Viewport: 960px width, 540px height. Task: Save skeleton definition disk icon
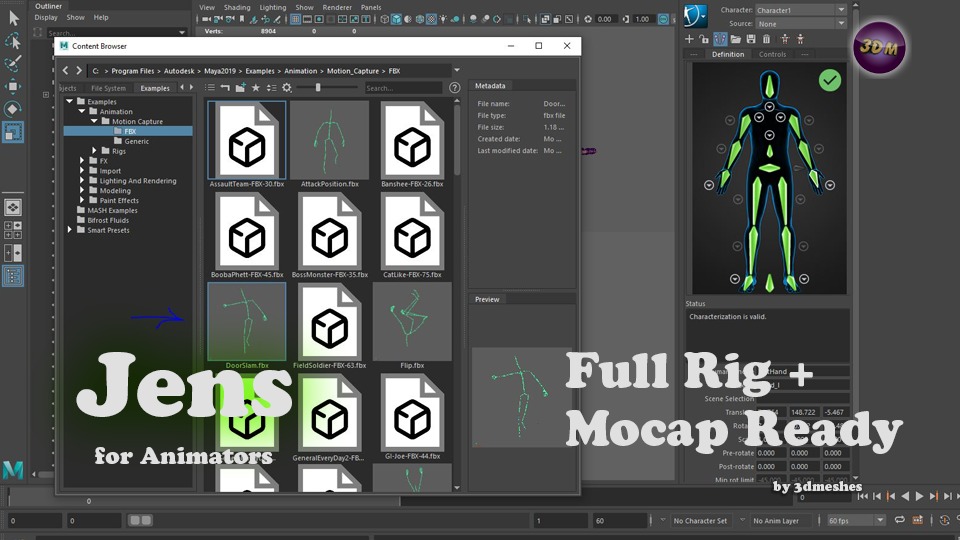[751, 39]
